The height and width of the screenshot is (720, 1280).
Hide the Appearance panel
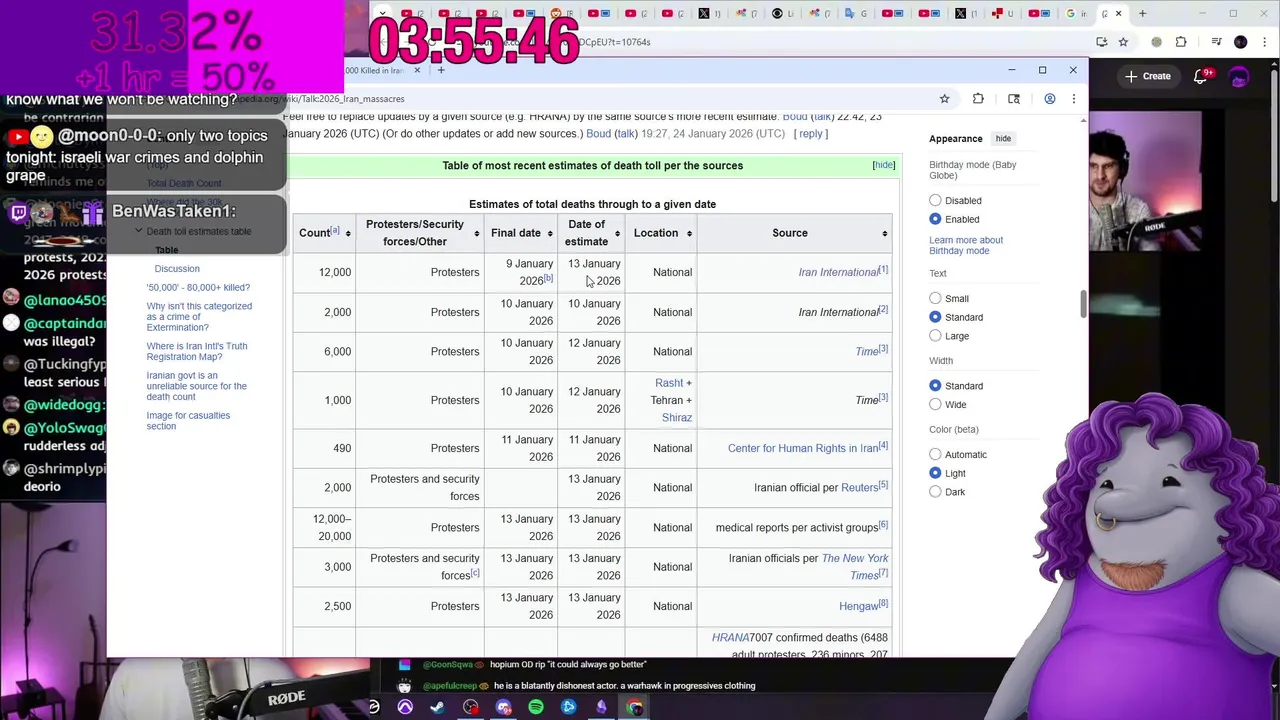point(1003,139)
